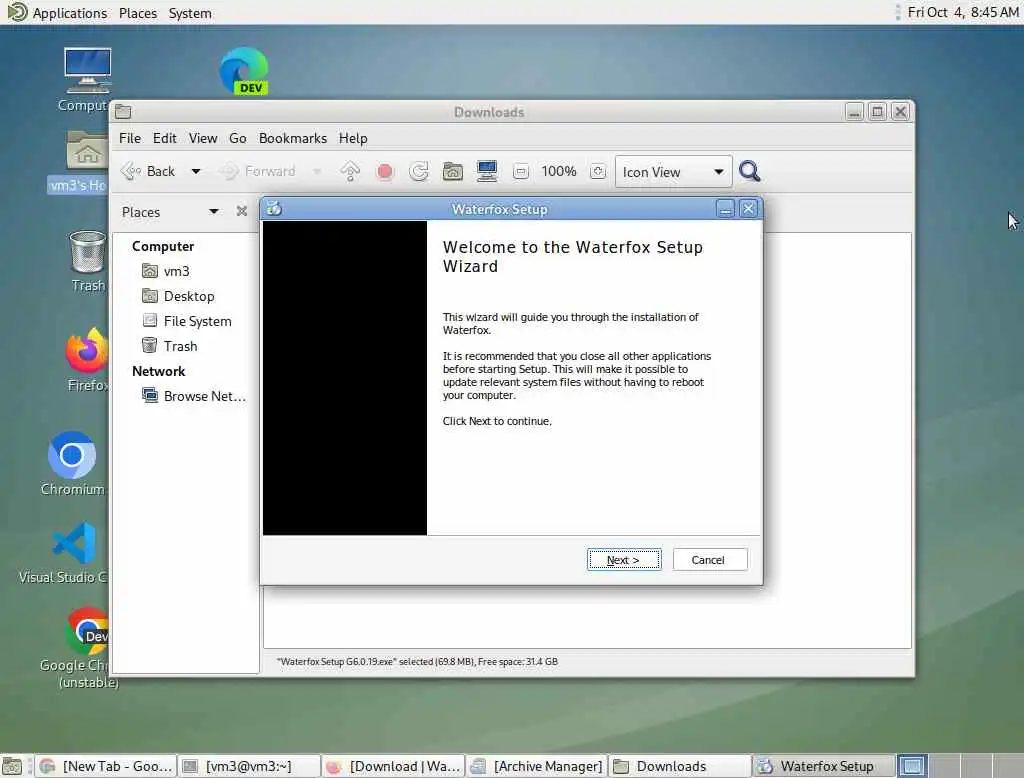Switch to New Tab Google taskbar item

105,766
